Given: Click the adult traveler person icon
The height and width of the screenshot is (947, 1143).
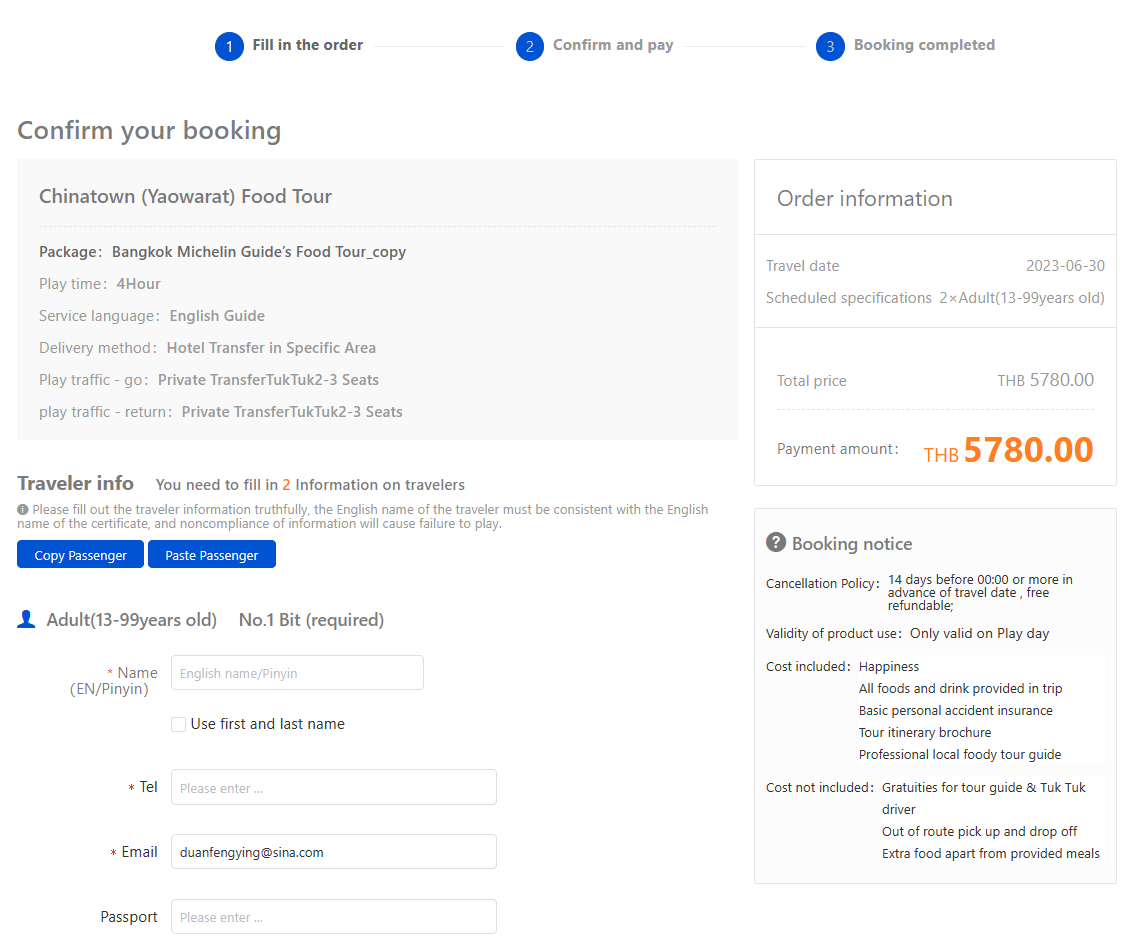Looking at the screenshot, I should coord(27,620).
